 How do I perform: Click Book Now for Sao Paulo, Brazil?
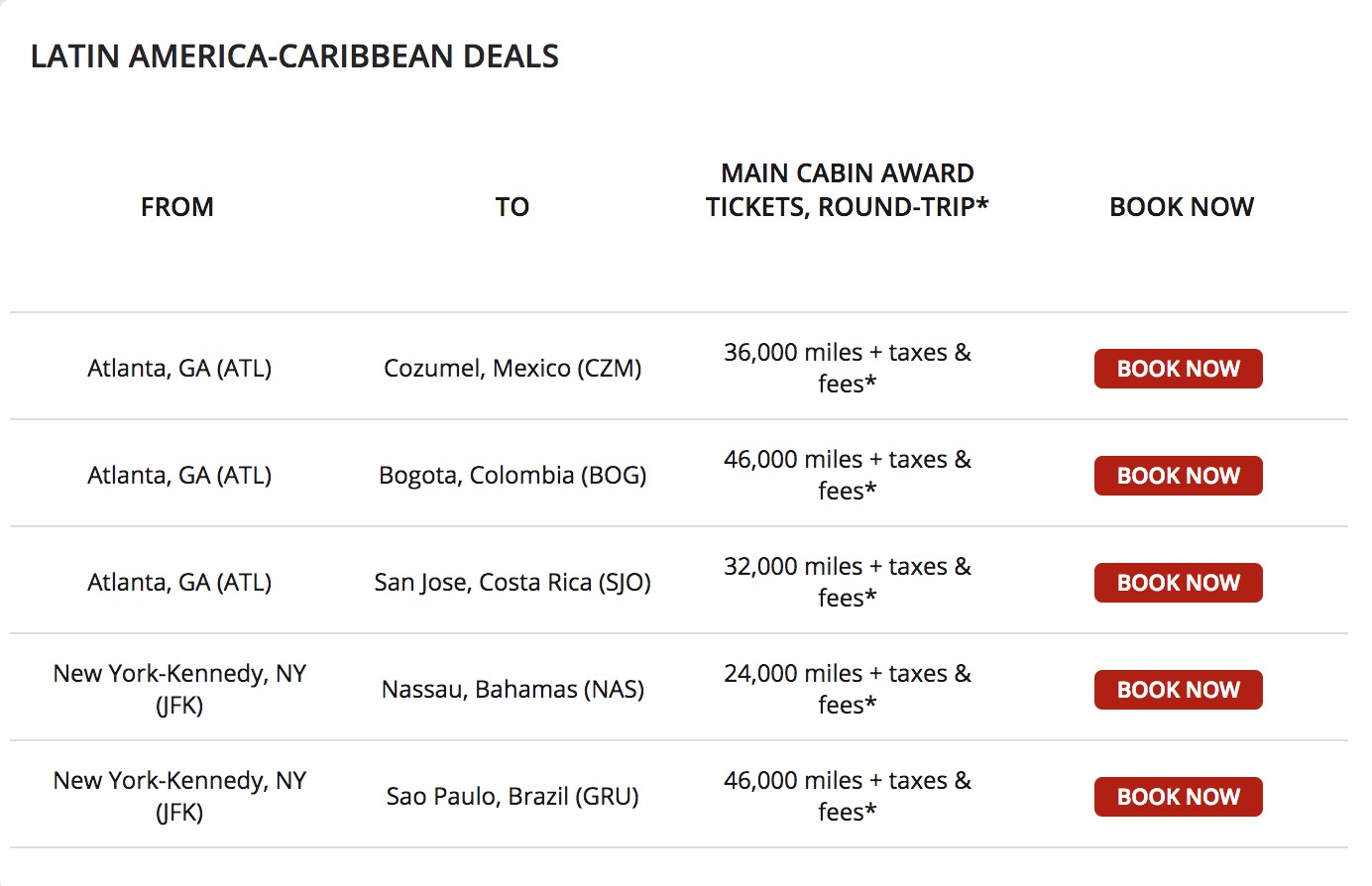click(1178, 797)
